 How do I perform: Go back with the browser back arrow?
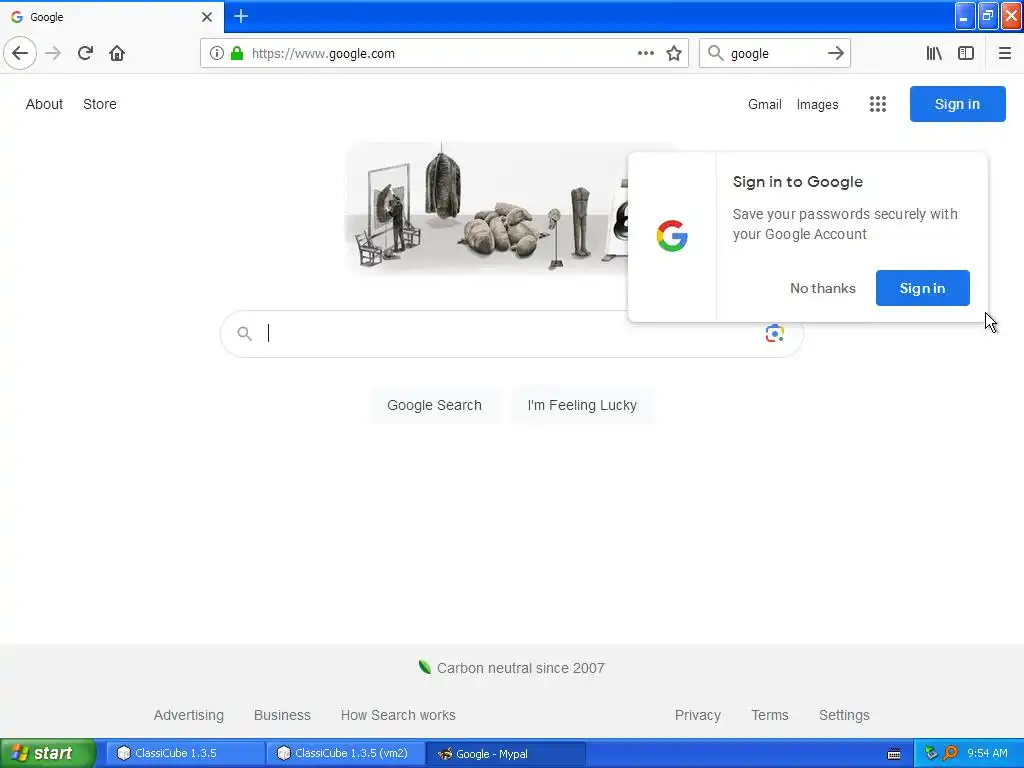pyautogui.click(x=20, y=53)
